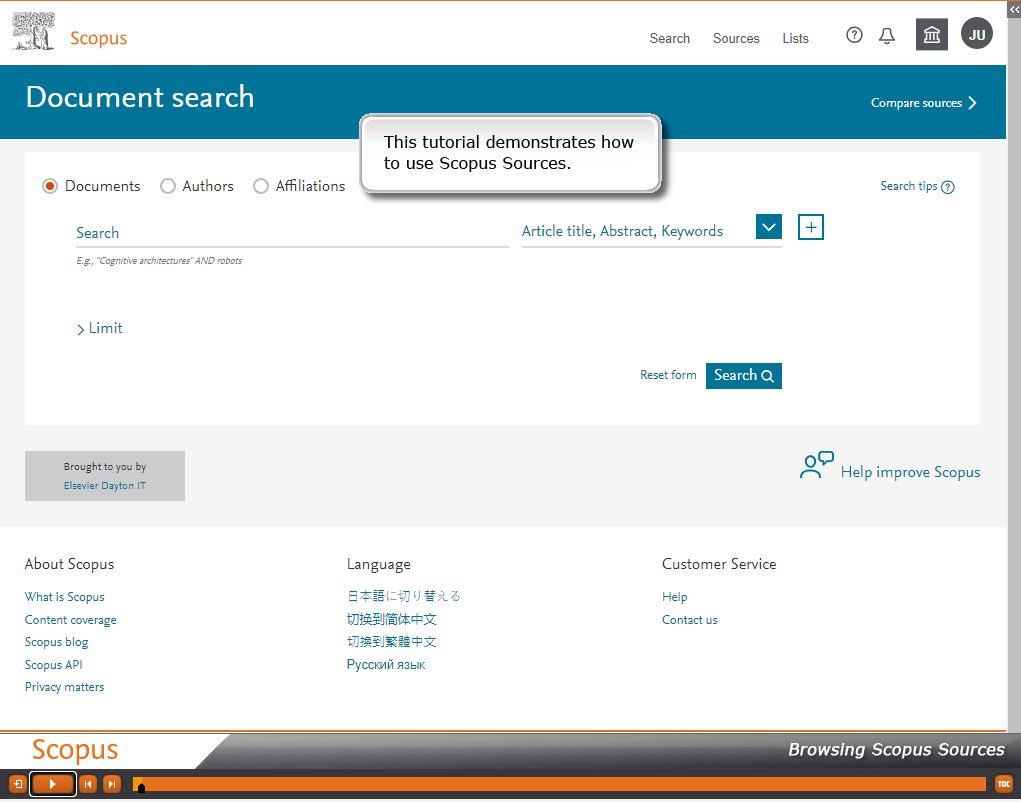The image size is (1021, 802).
Task: Switch language to Russian
Action: point(385,665)
